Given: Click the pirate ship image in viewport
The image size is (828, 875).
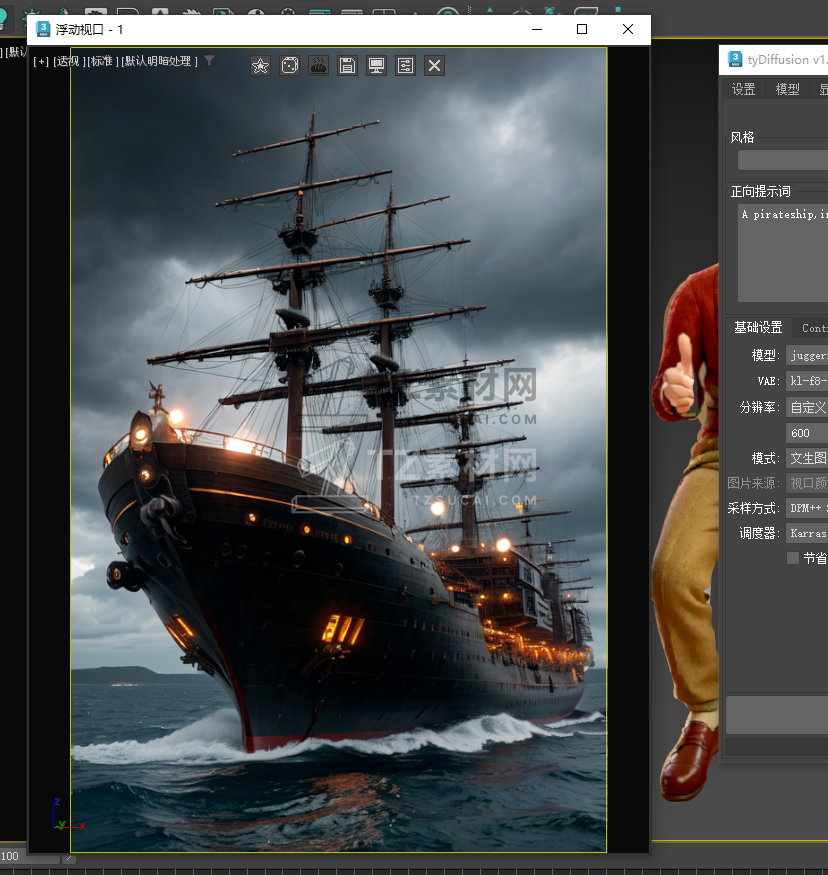Looking at the screenshot, I should pos(339,450).
